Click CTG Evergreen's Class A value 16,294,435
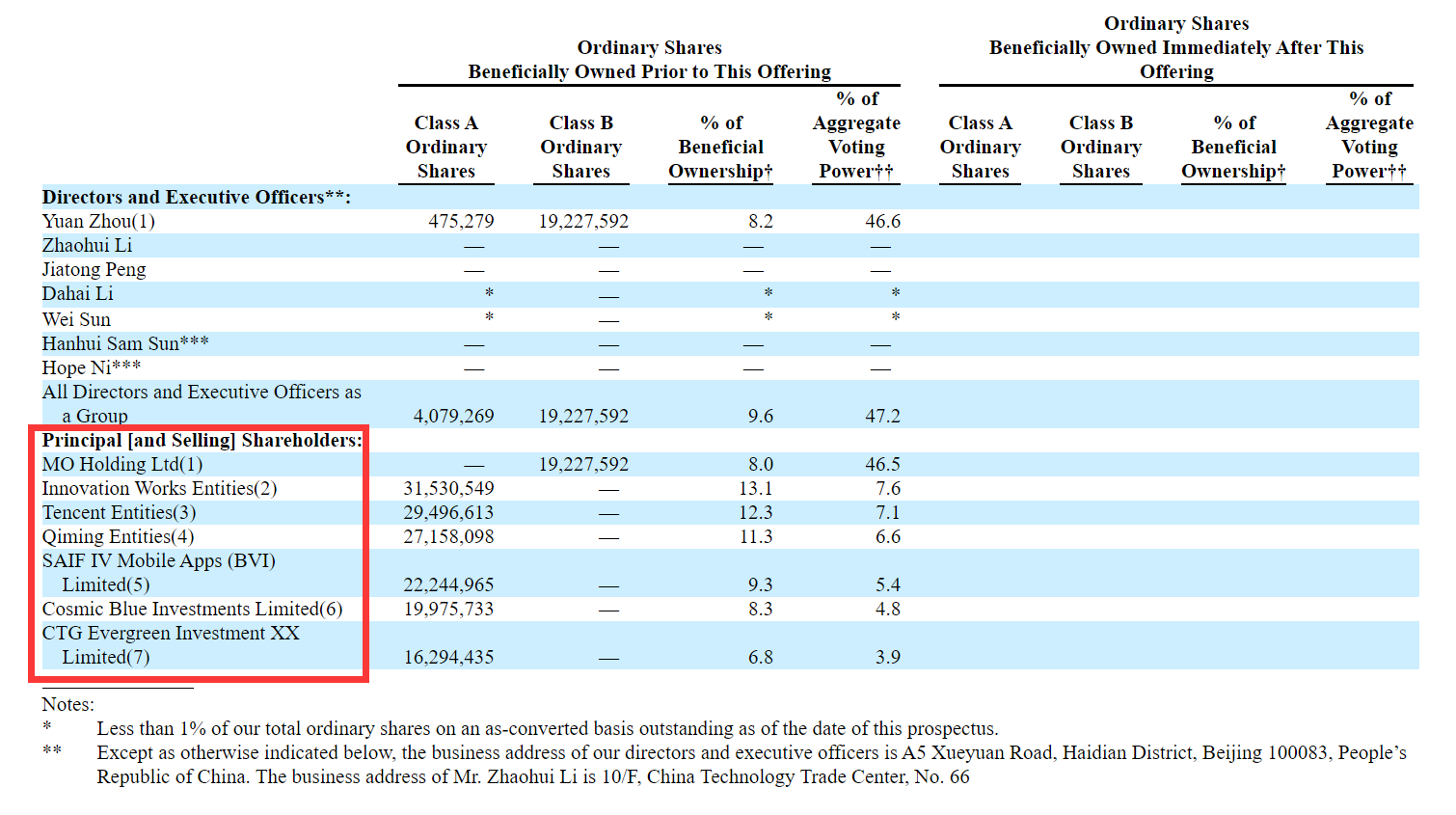Screen dimensions: 1456x815 tap(448, 658)
